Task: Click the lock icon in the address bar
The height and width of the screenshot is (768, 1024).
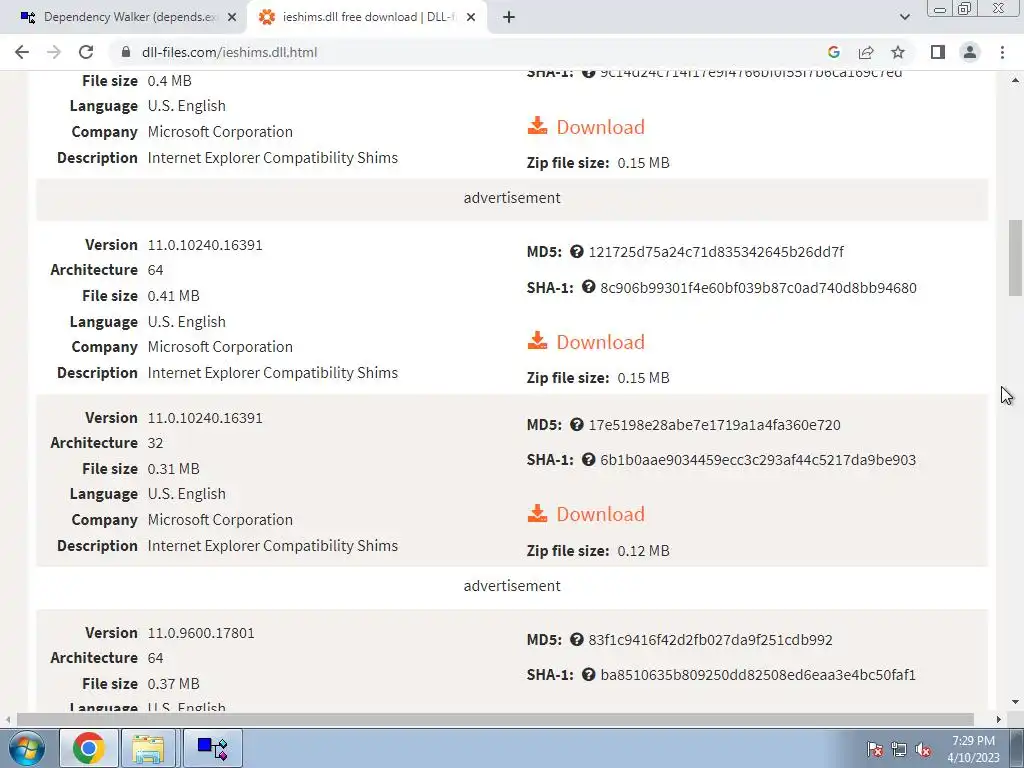Action: [126, 52]
